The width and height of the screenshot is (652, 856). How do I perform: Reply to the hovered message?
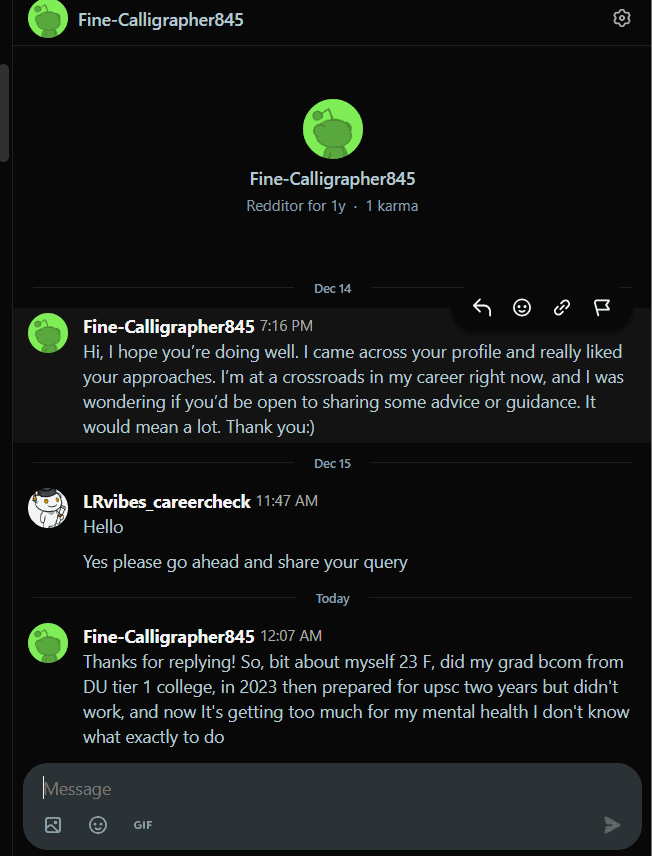pyautogui.click(x=482, y=308)
